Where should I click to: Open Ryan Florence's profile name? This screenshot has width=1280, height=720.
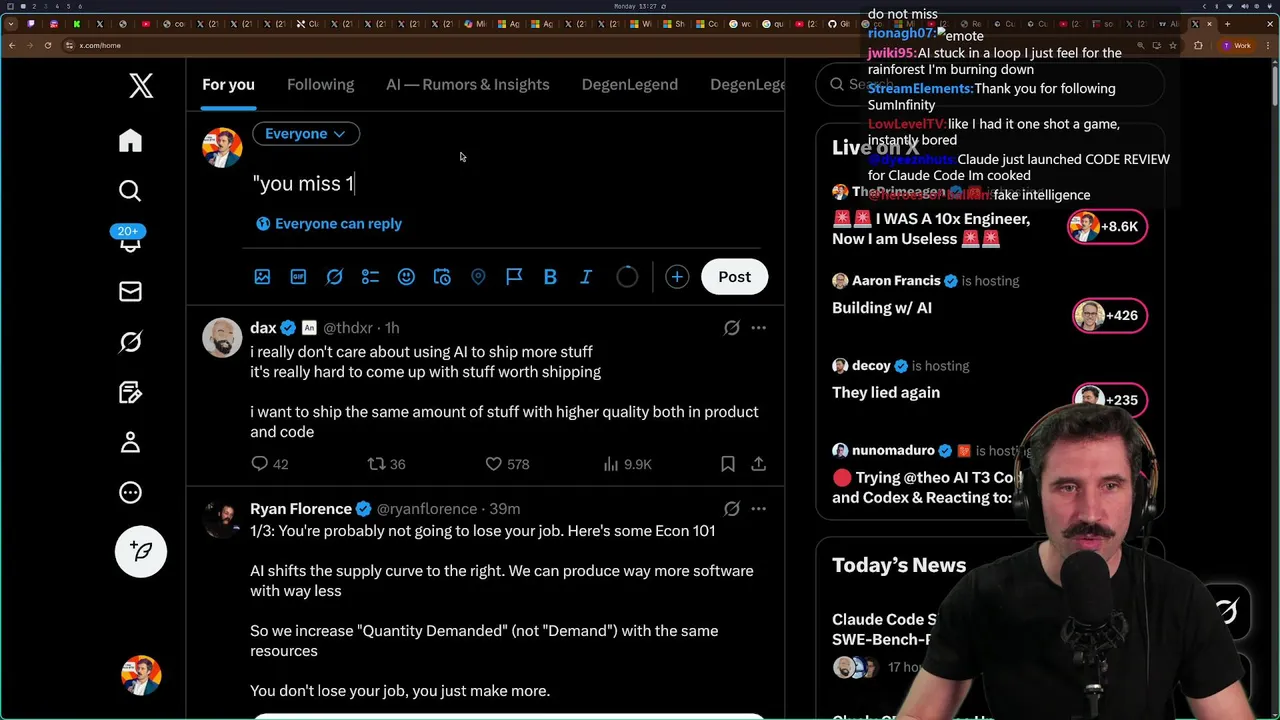(301, 509)
